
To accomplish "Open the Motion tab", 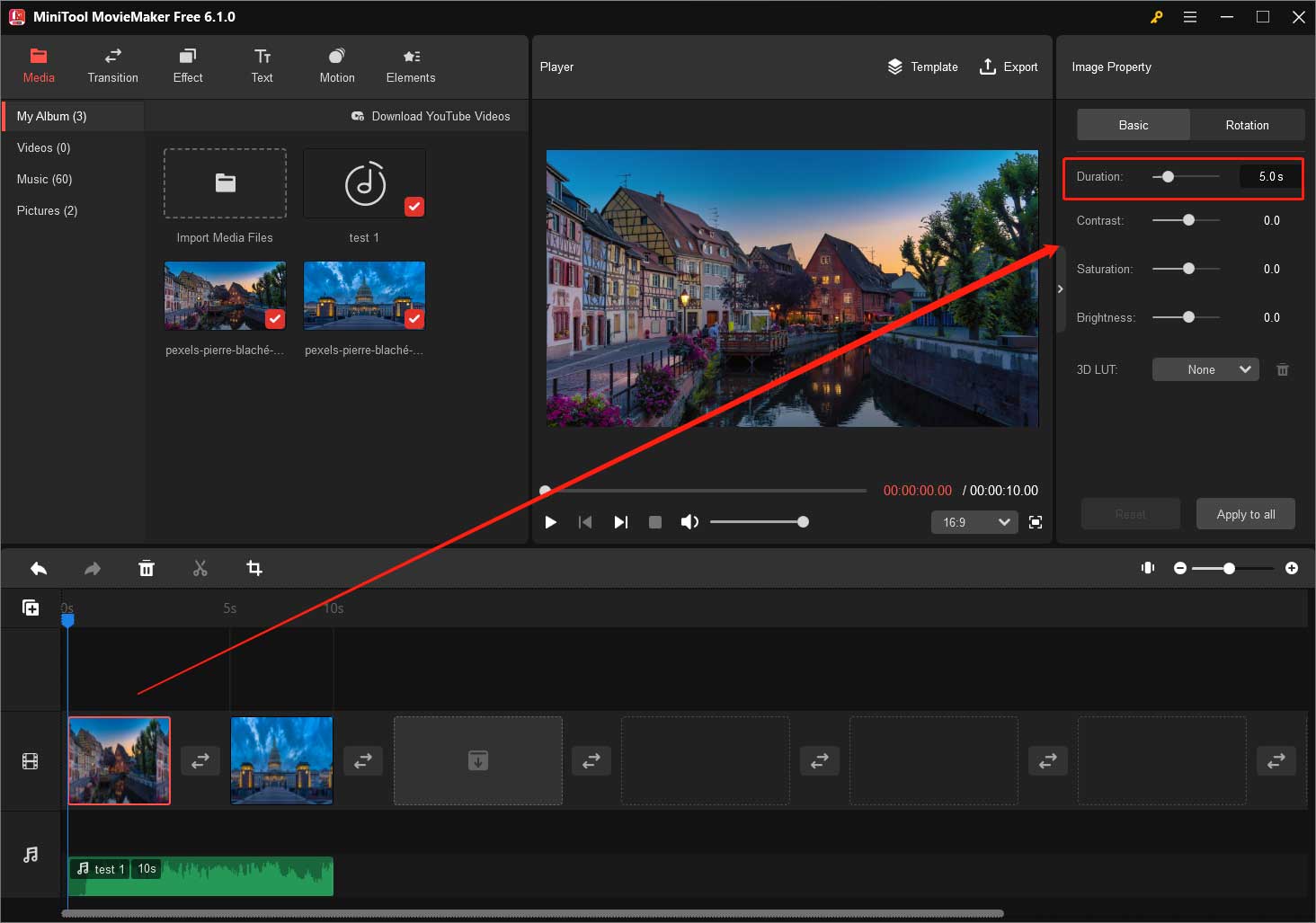I will [x=337, y=67].
